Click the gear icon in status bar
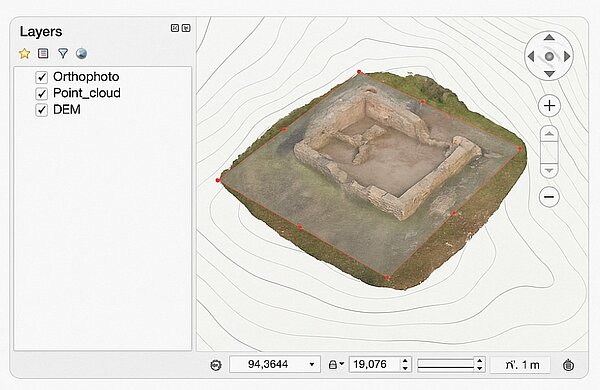The width and height of the screenshot is (600, 390). point(216,365)
